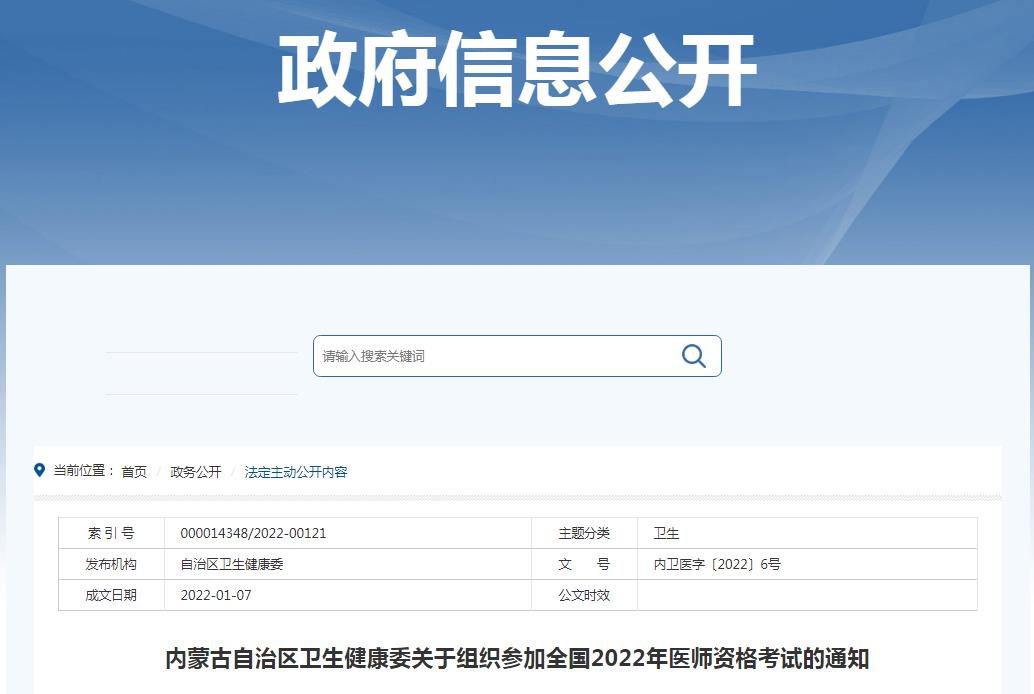
Task: Click the 主题分类 label cell
Action: tap(584, 533)
